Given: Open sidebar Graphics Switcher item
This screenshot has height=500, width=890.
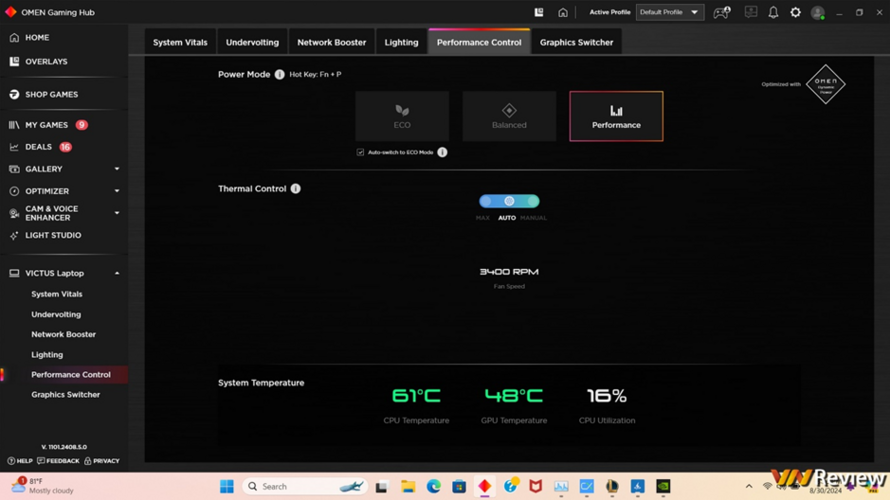Looking at the screenshot, I should pos(65,394).
